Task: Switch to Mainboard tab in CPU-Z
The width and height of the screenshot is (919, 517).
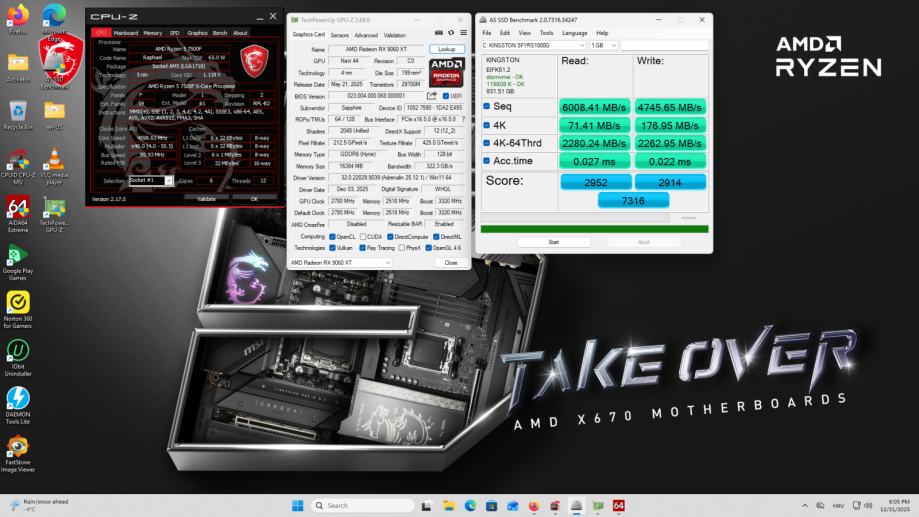Action: pyautogui.click(x=126, y=33)
